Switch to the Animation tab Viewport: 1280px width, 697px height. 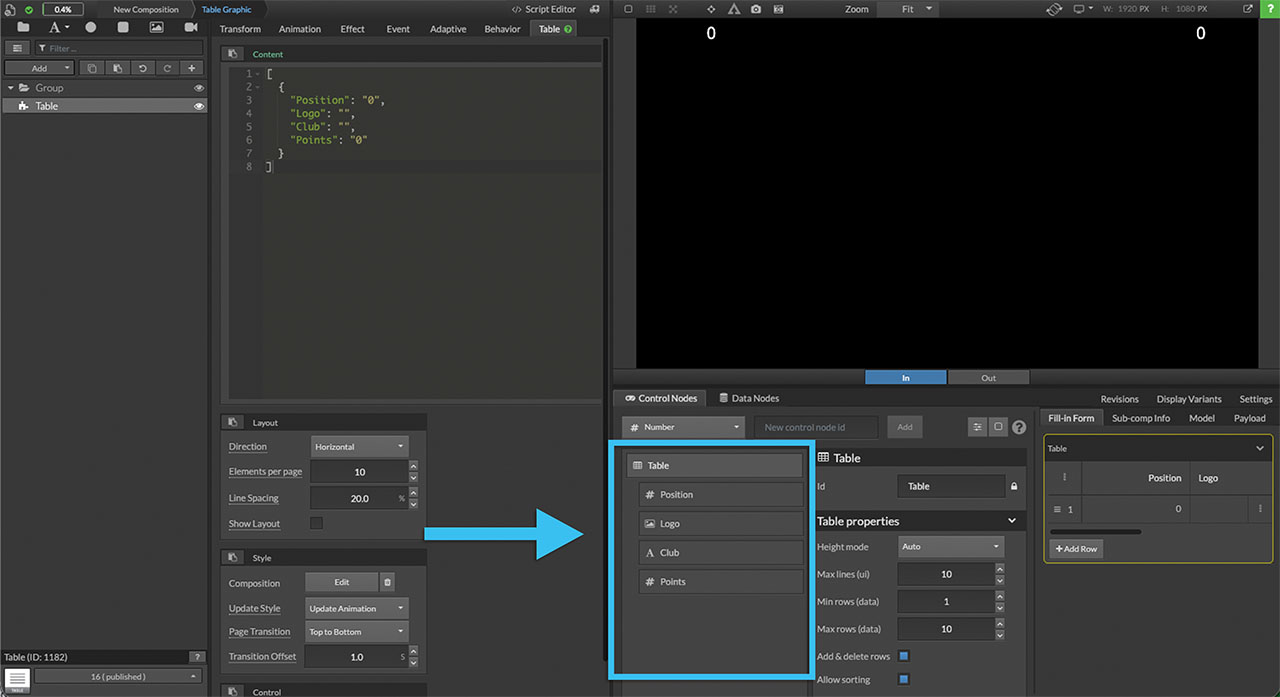pos(300,29)
